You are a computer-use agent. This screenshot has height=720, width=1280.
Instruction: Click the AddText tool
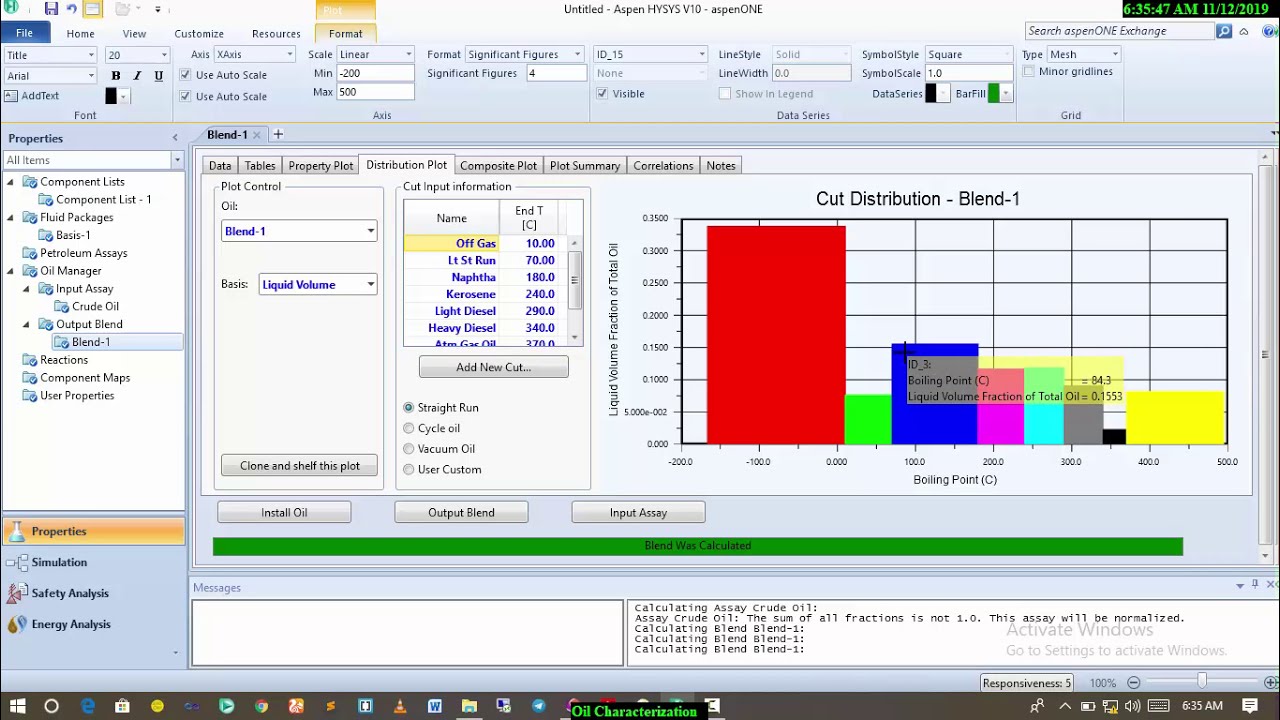tap(32, 96)
